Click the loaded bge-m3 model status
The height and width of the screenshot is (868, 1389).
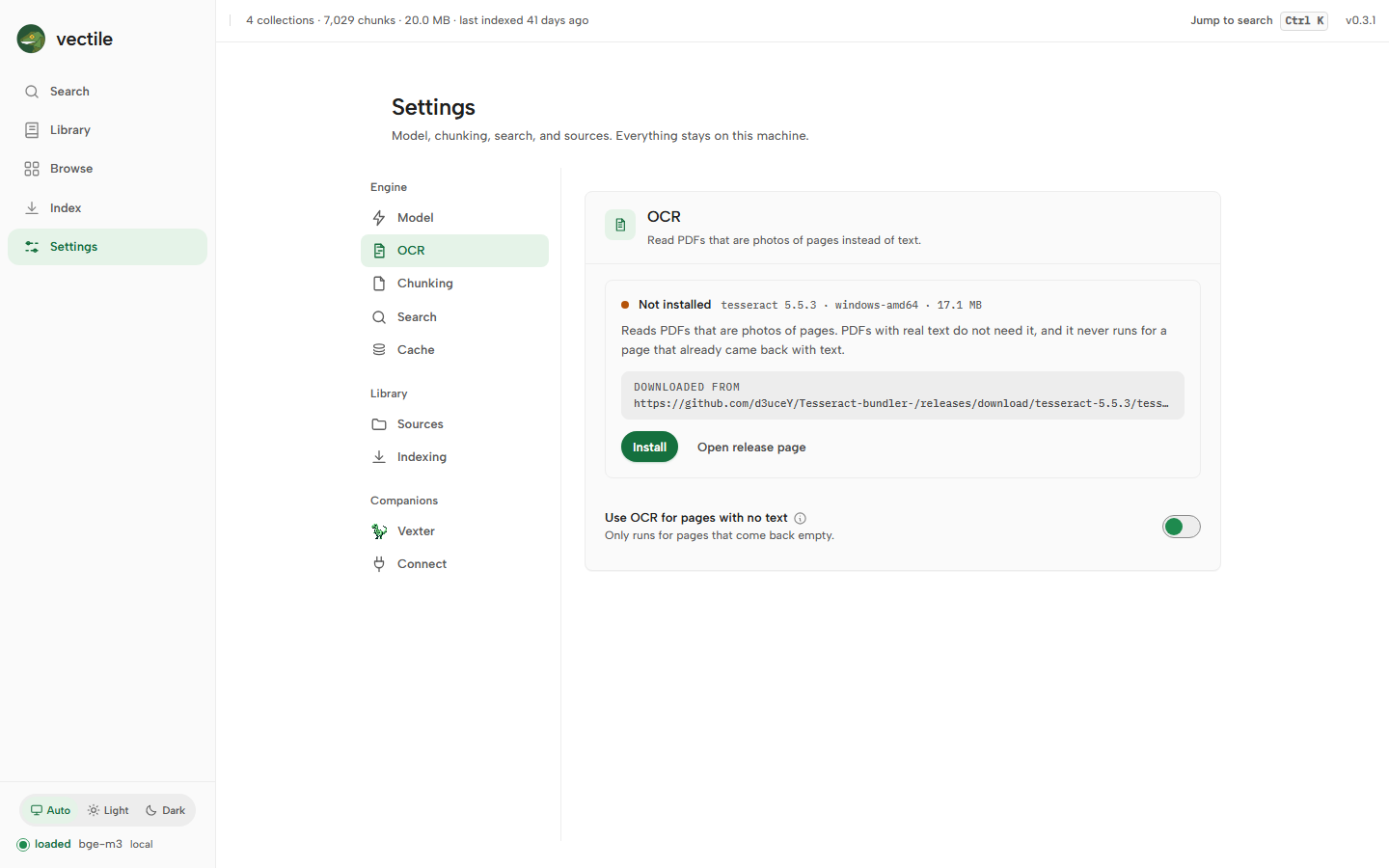tap(85, 845)
